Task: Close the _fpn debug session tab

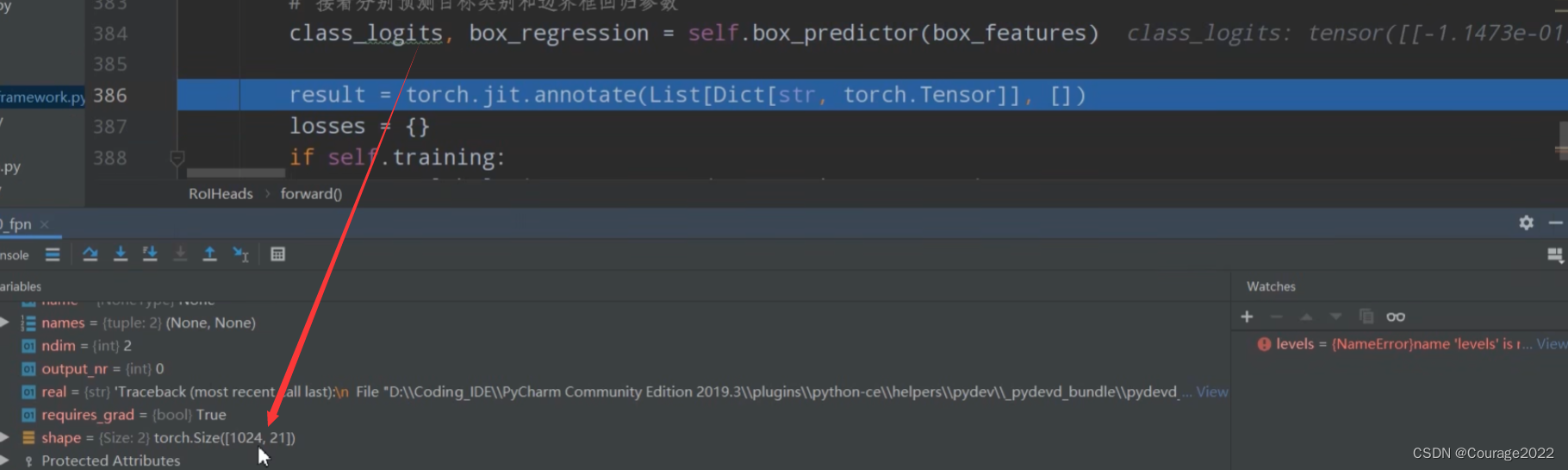Action: click(x=45, y=224)
